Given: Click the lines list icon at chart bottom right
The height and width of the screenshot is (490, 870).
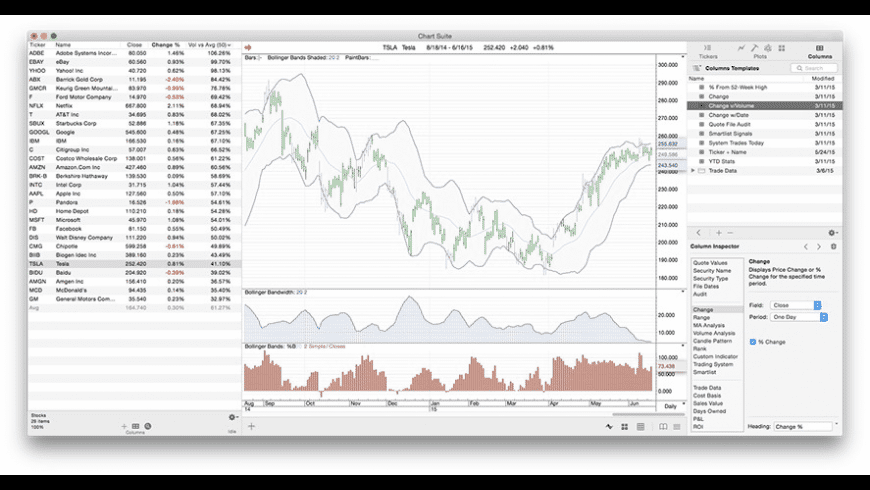Looking at the screenshot, I should pos(677,427).
